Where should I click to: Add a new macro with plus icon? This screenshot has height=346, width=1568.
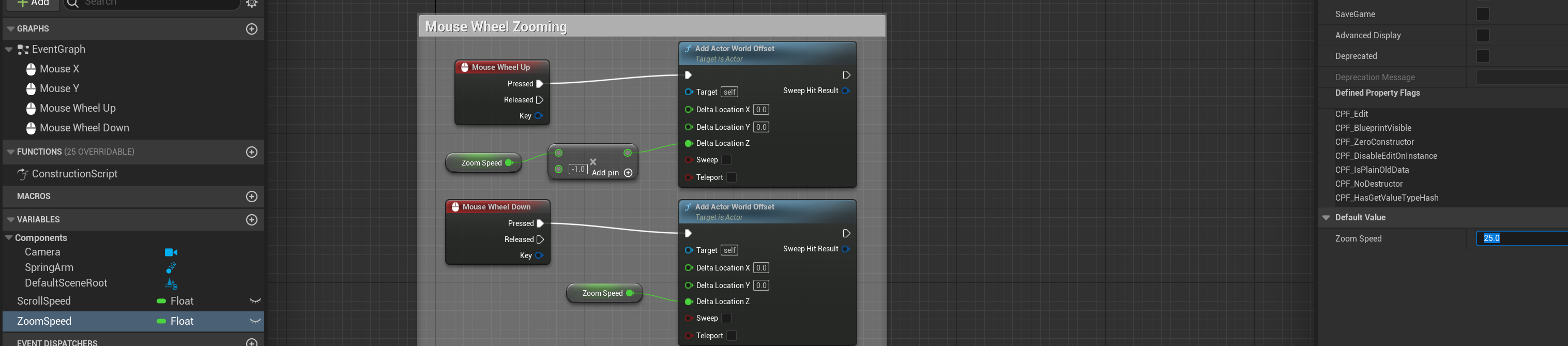pos(251,197)
